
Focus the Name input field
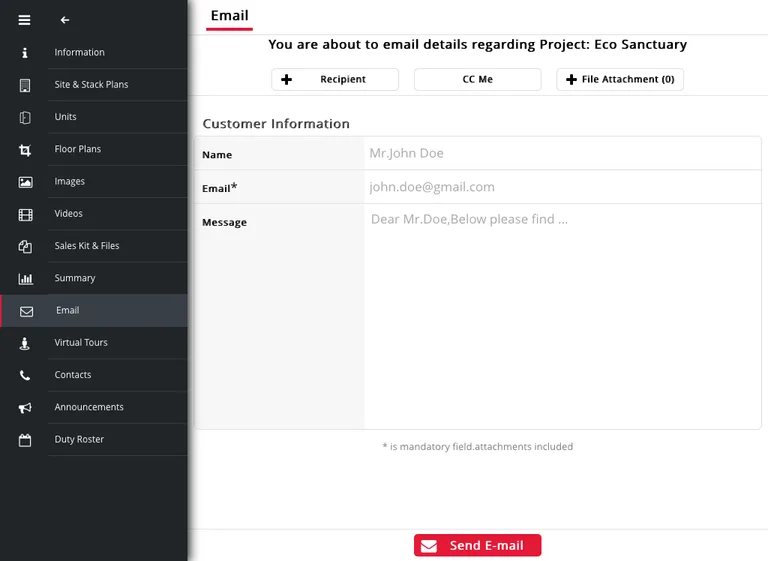(x=560, y=154)
